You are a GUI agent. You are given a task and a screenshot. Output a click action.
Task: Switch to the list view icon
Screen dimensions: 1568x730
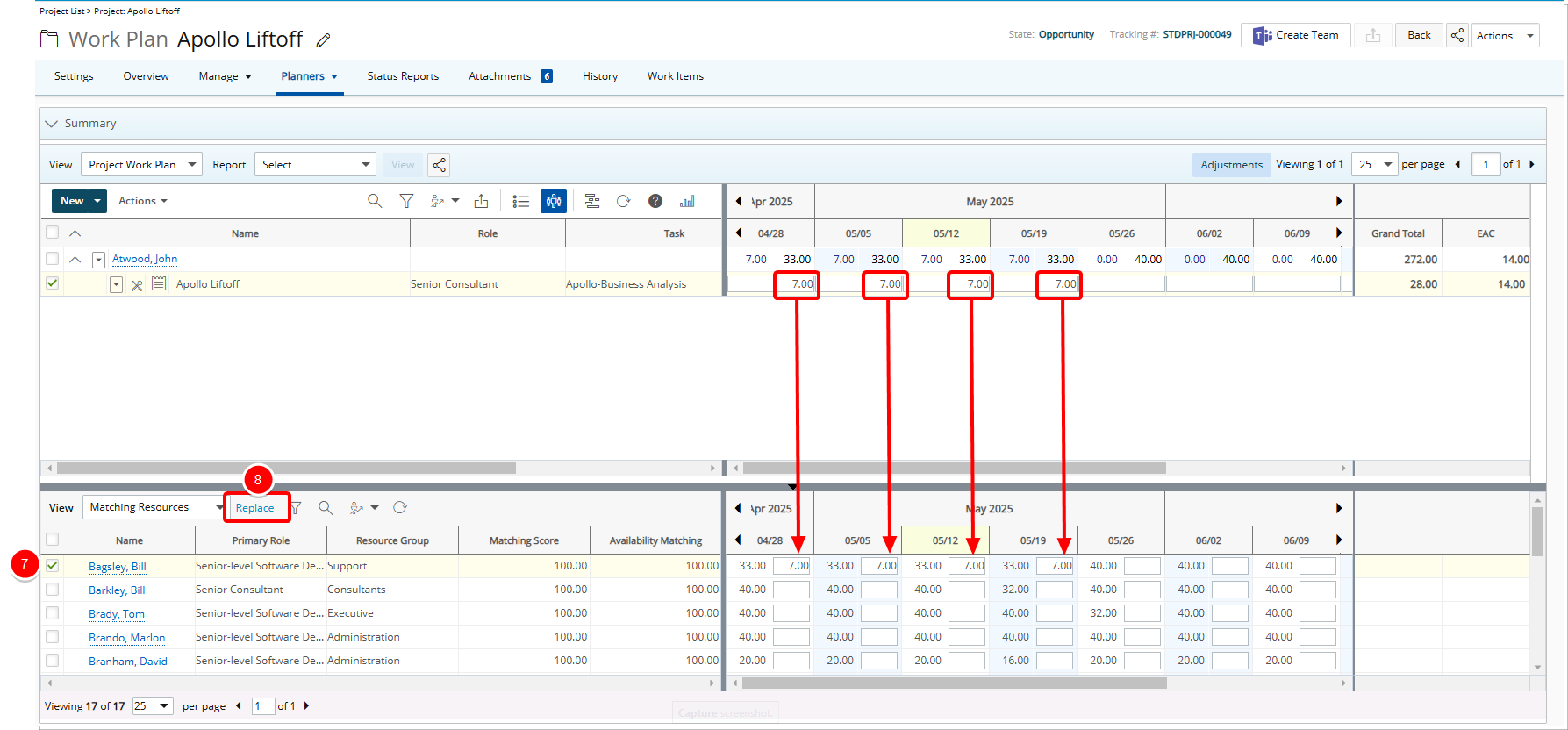pos(521,201)
